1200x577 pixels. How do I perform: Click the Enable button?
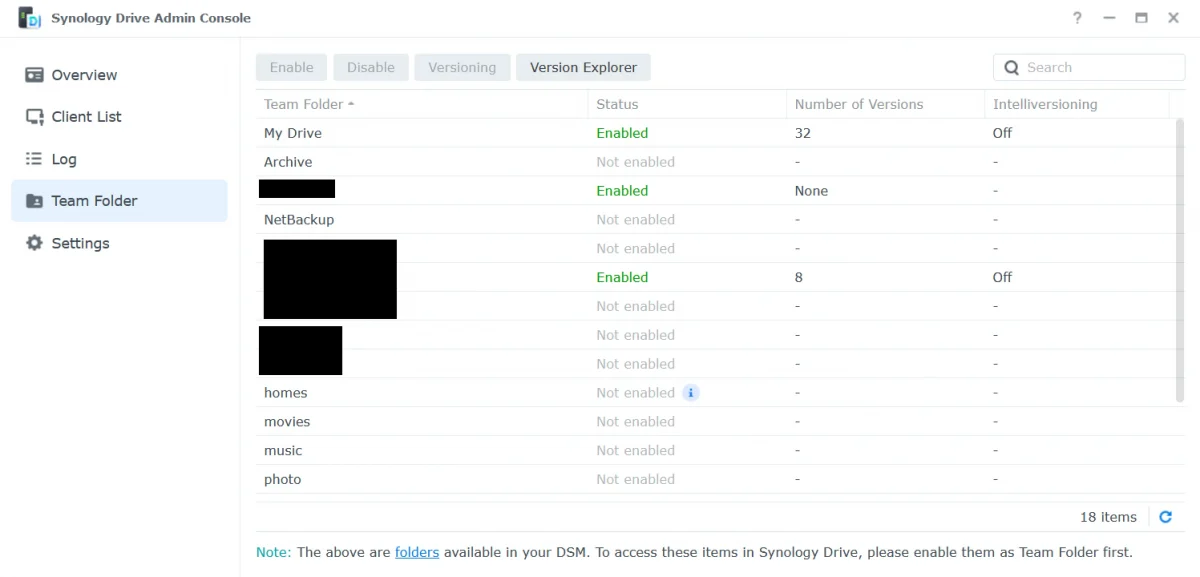point(291,67)
